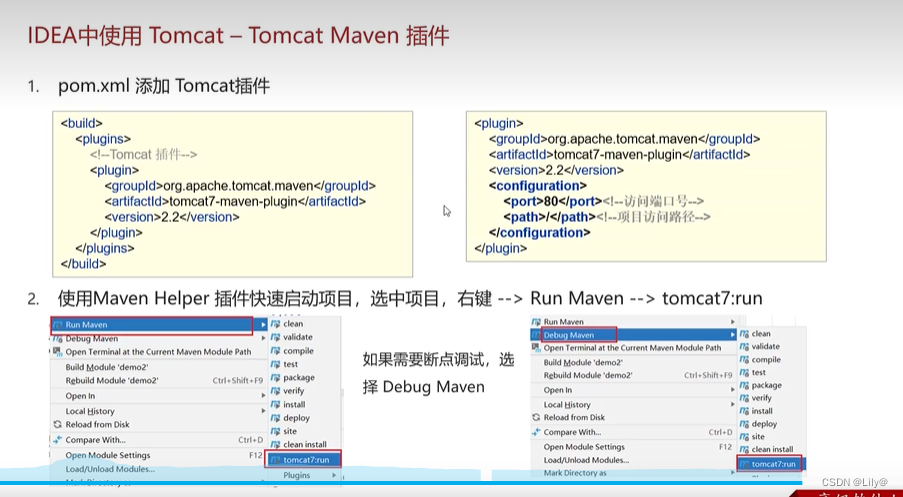Select site goal in right Debug Maven submenu
The height and width of the screenshot is (497, 903).
click(758, 437)
